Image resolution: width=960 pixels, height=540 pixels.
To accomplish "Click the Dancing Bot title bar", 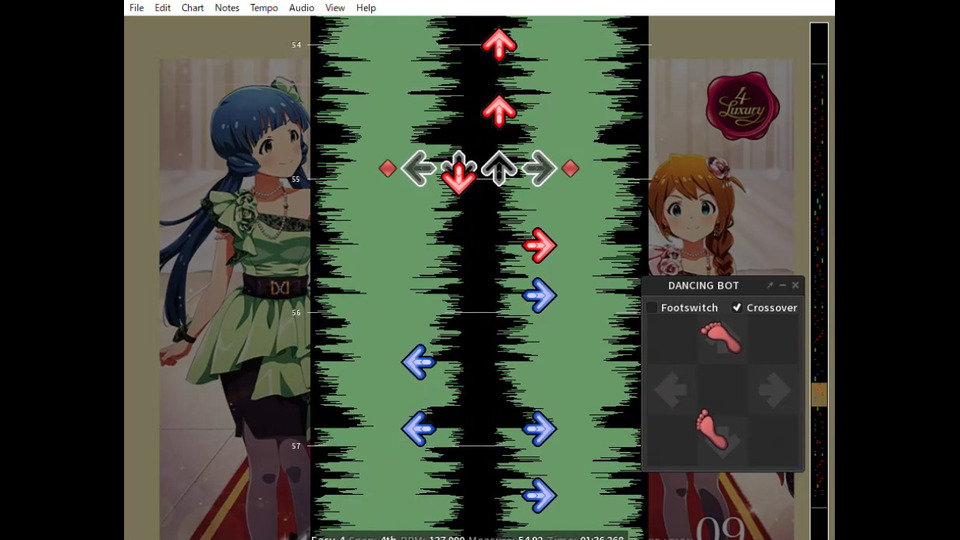I will pyautogui.click(x=703, y=285).
